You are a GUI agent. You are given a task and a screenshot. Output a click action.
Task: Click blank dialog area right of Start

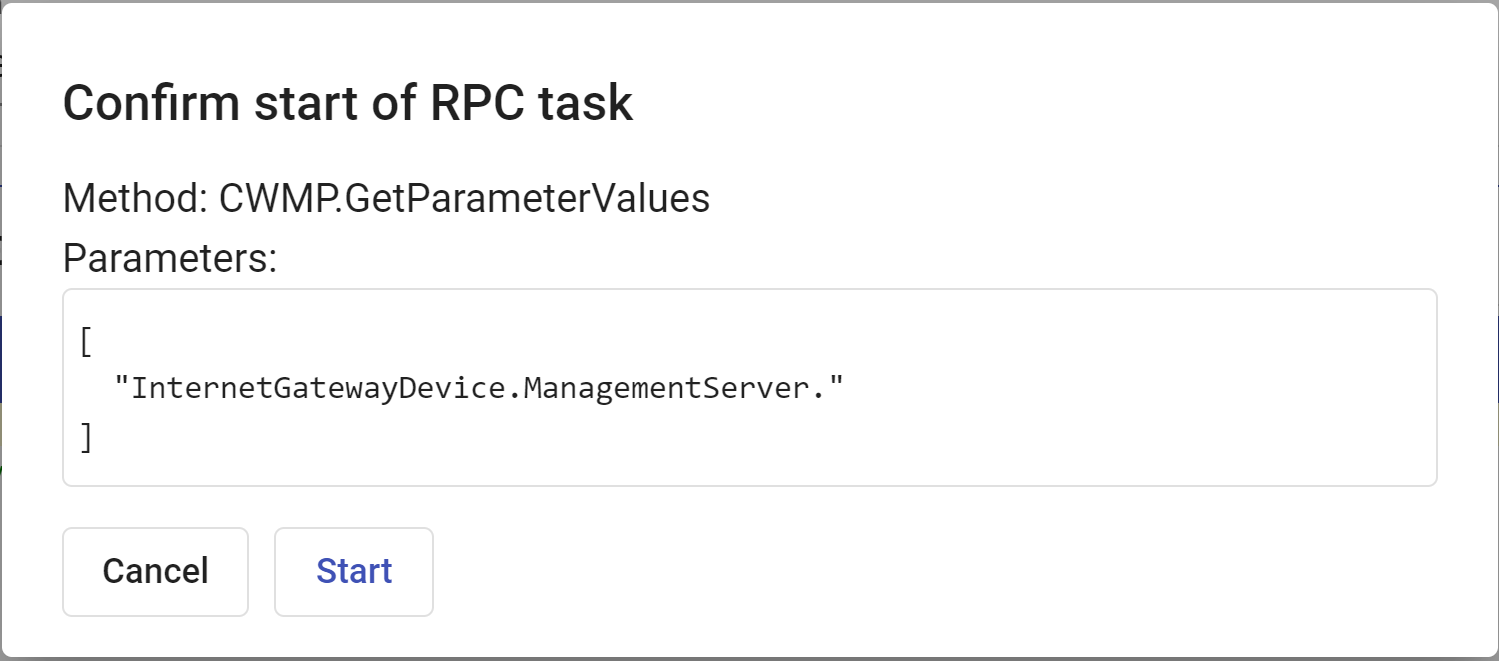pyautogui.click(x=900, y=571)
